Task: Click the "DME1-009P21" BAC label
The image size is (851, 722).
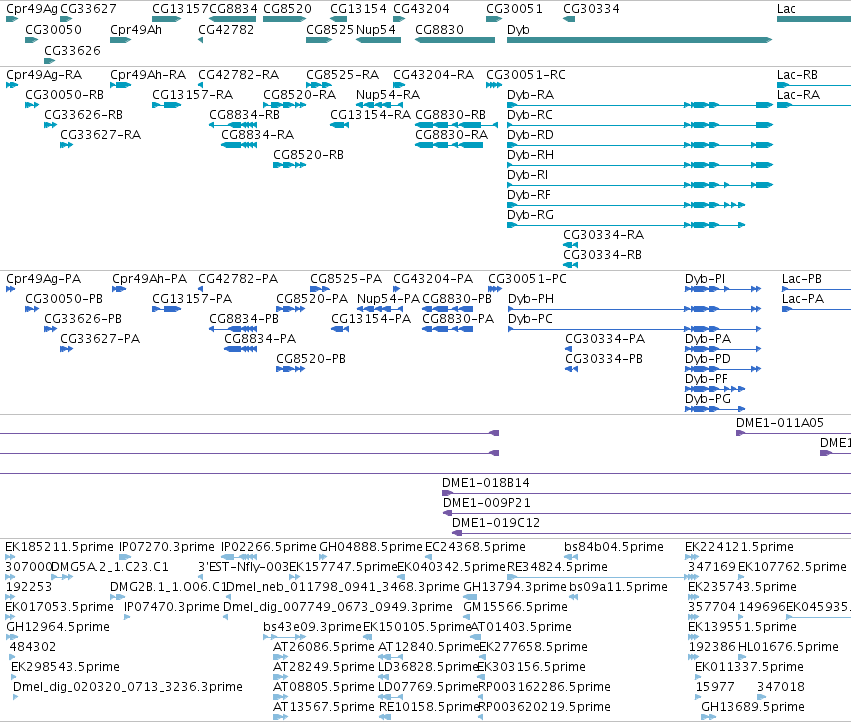Action: tap(487, 503)
